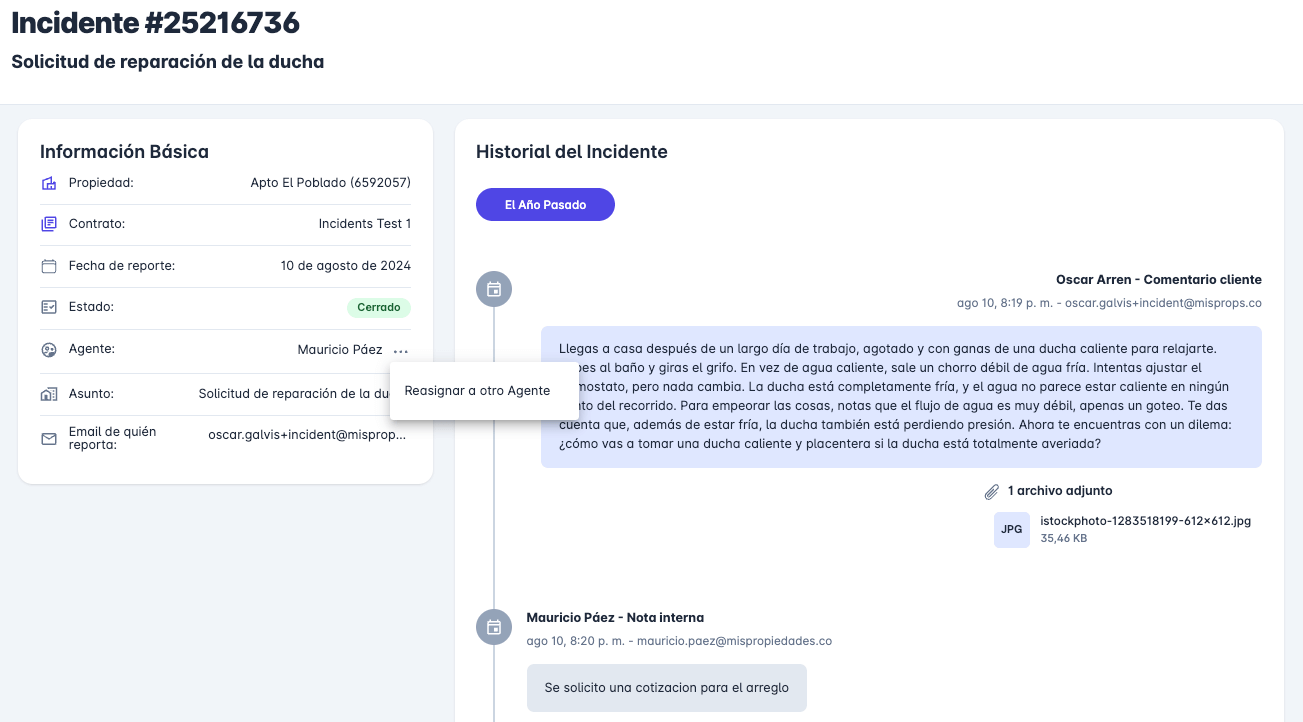Click timeline marker for Mauricio Páez note

494,627
